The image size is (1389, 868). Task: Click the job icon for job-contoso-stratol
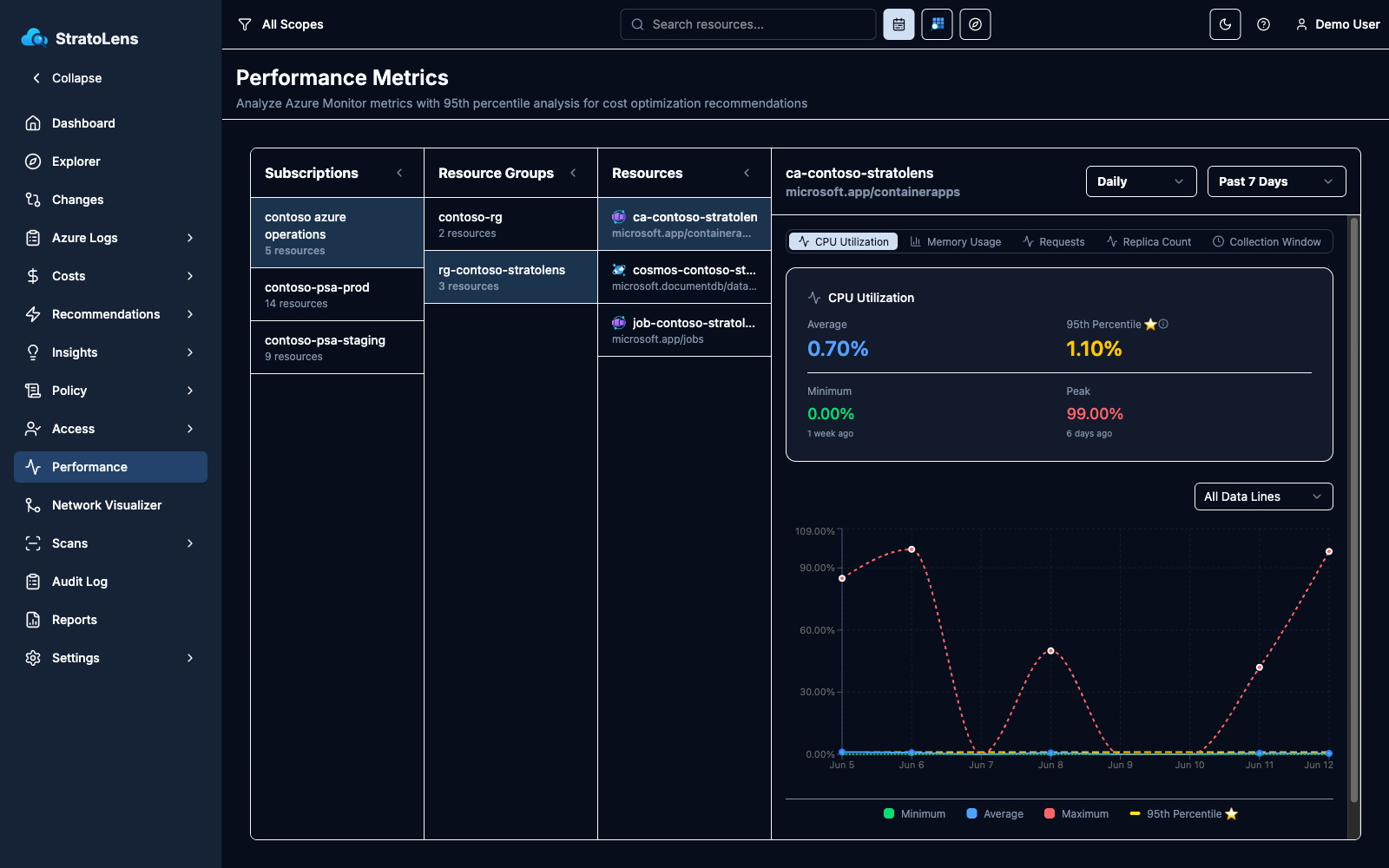click(x=619, y=323)
